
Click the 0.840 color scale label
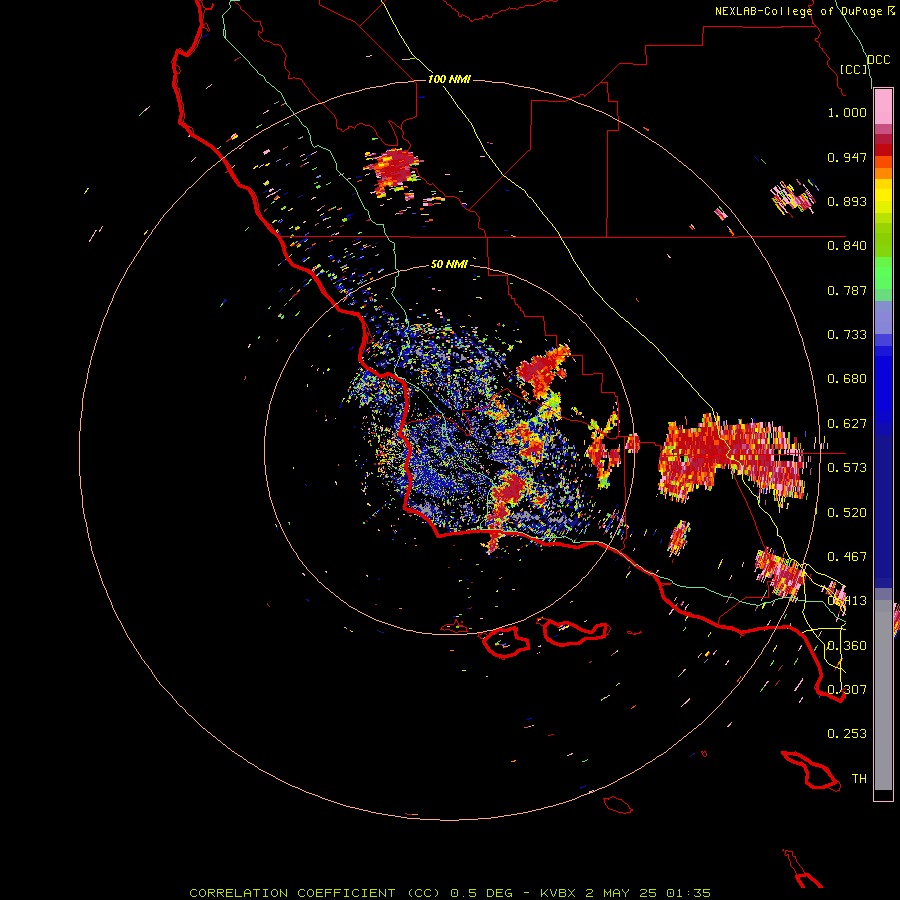[x=847, y=246]
